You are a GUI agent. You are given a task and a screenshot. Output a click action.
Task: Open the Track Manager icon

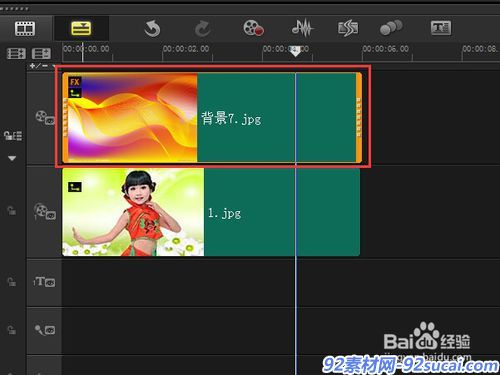pos(13,136)
